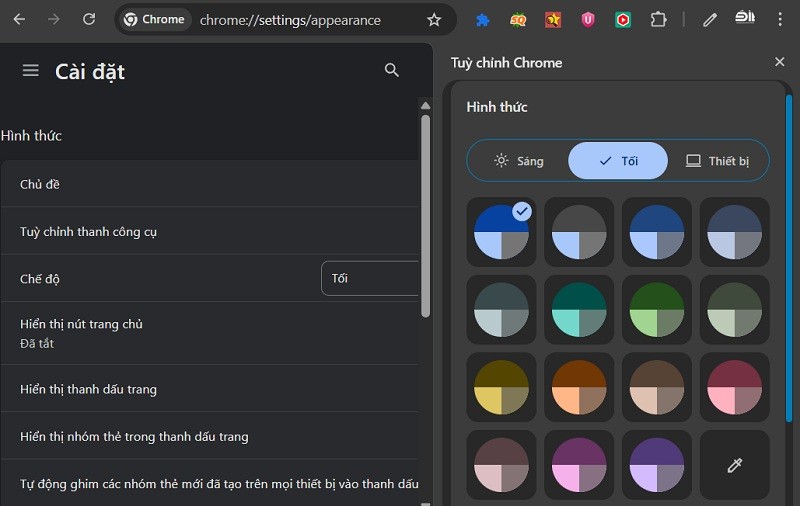
Task: Select the Sáng light mode option
Action: pos(518,161)
